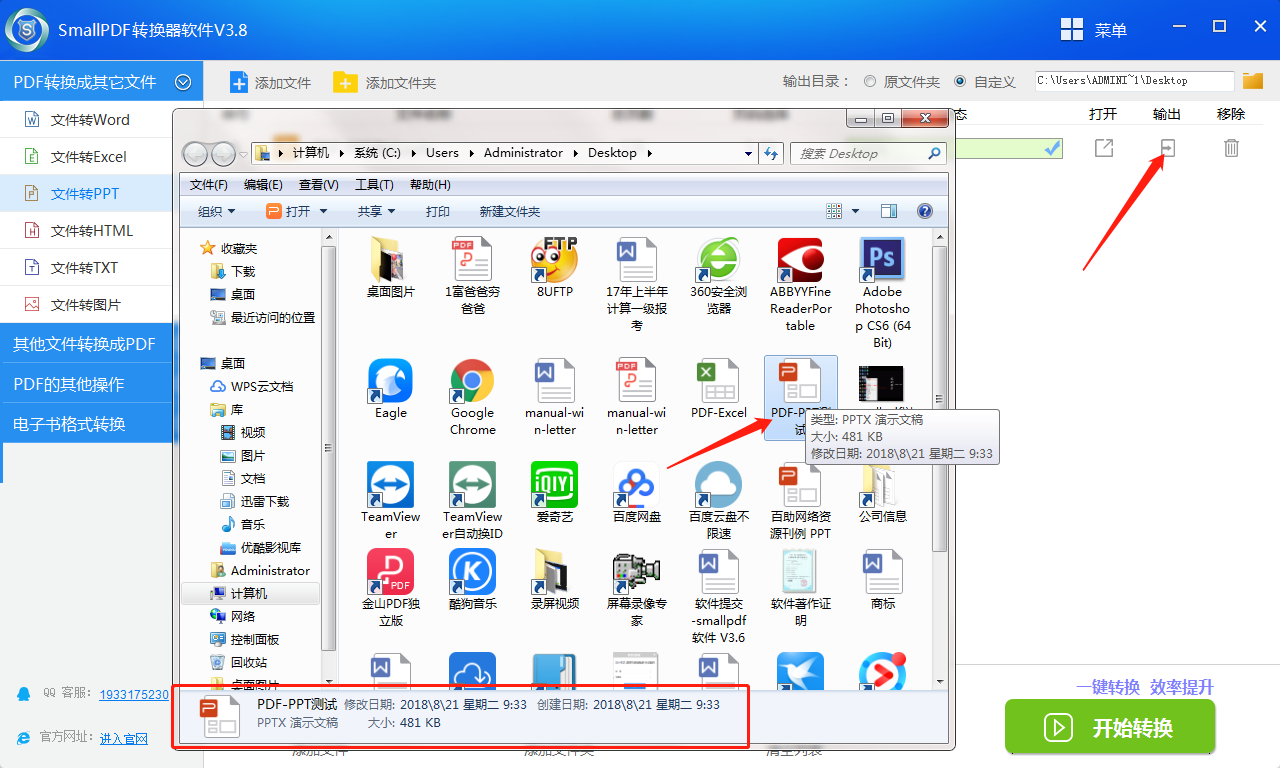Select the 金山PDF独立版 shortcut icon

click(x=391, y=571)
